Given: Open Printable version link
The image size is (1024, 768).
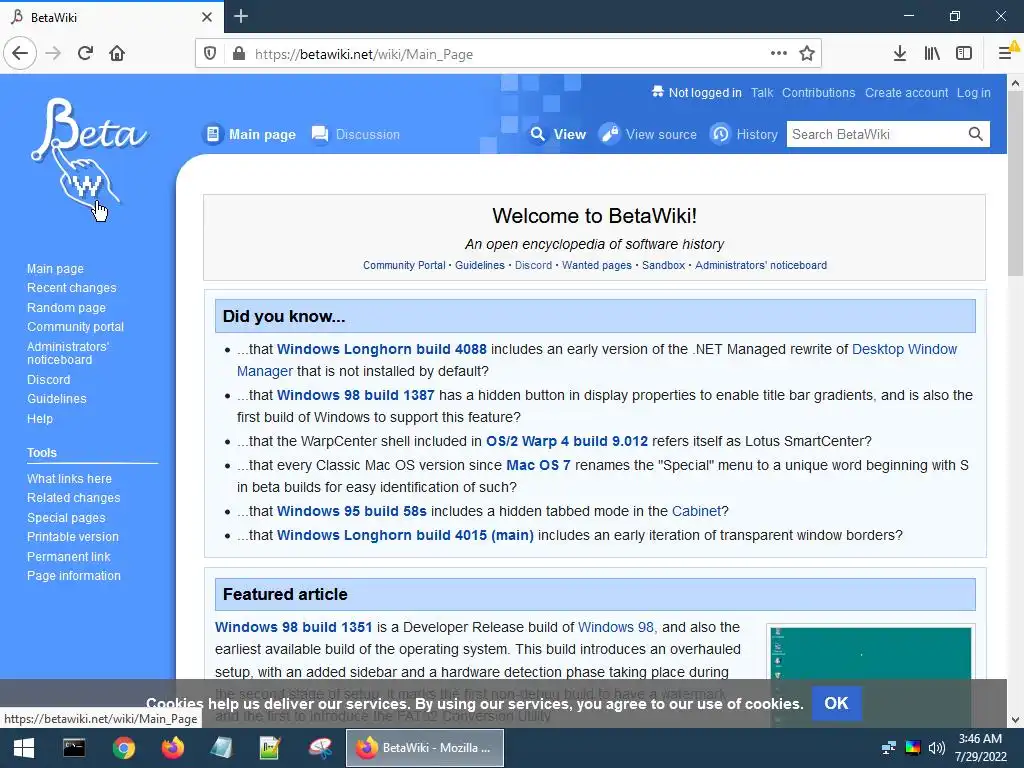Looking at the screenshot, I should click(x=72, y=537).
